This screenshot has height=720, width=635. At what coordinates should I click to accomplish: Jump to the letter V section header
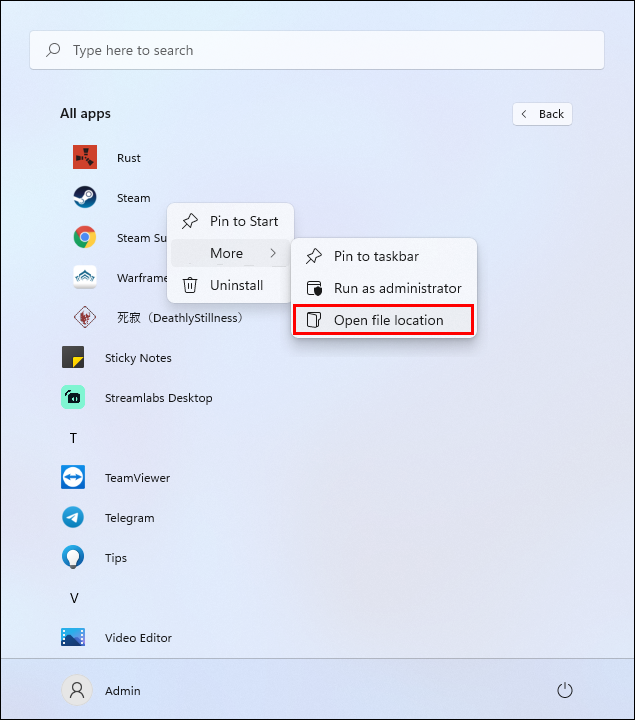pyautogui.click(x=74, y=597)
